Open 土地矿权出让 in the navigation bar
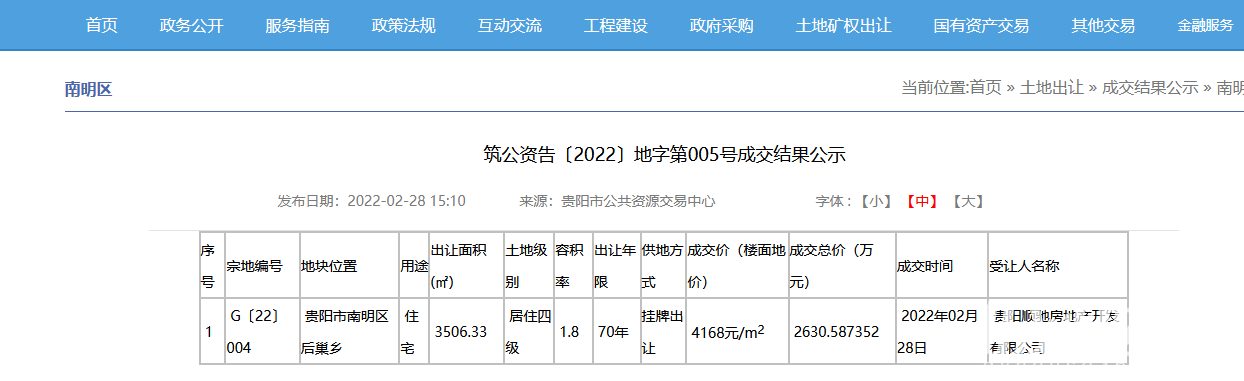Viewport: 1244px width, 381px height. 844,25
